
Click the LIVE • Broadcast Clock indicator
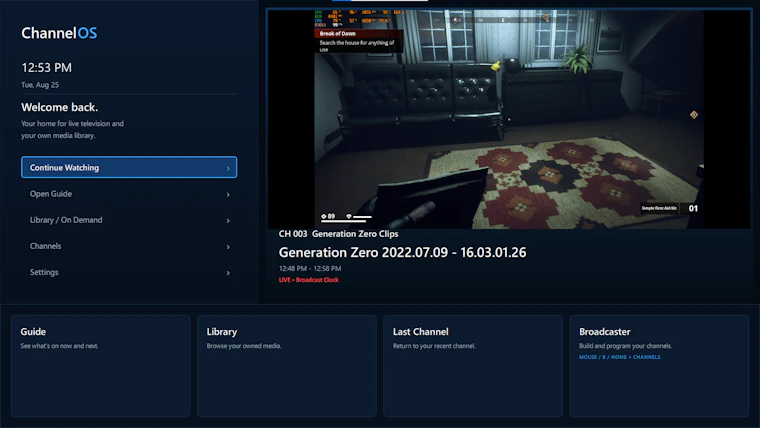(308, 280)
